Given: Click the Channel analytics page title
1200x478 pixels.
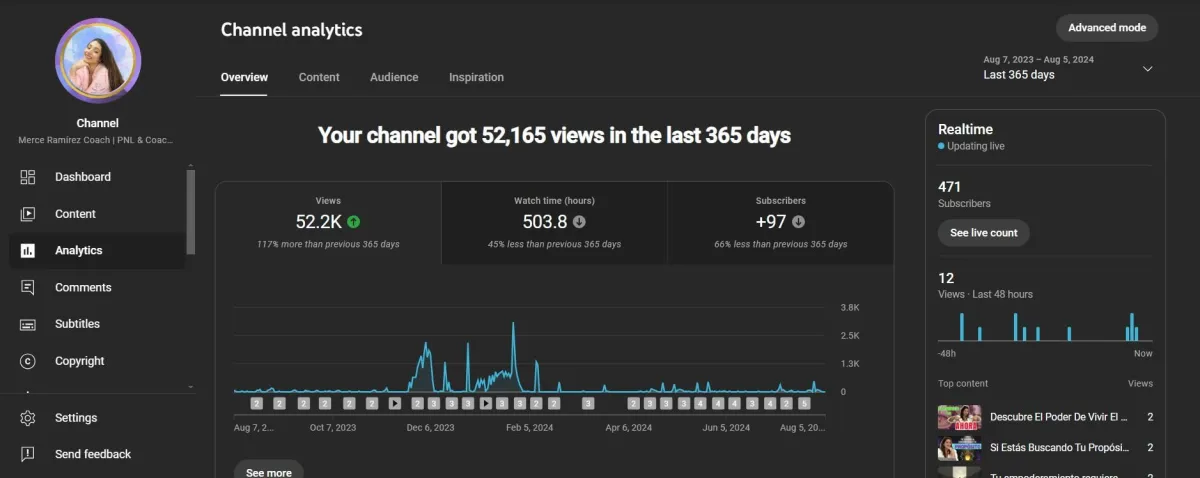Looking at the screenshot, I should coord(292,30).
